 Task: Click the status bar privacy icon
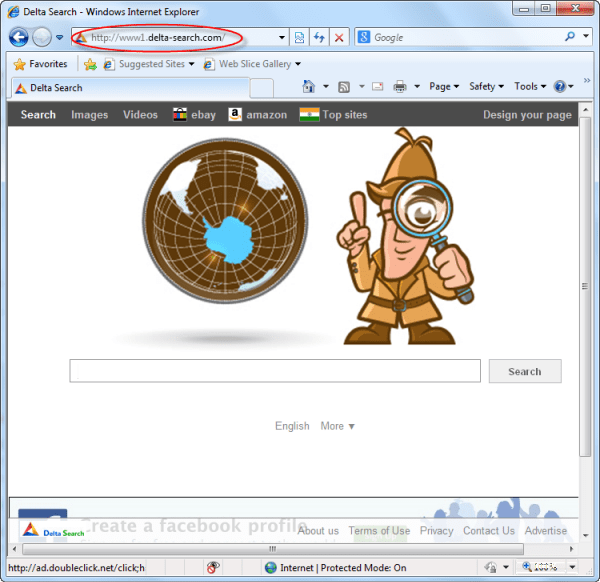click(x=491, y=567)
